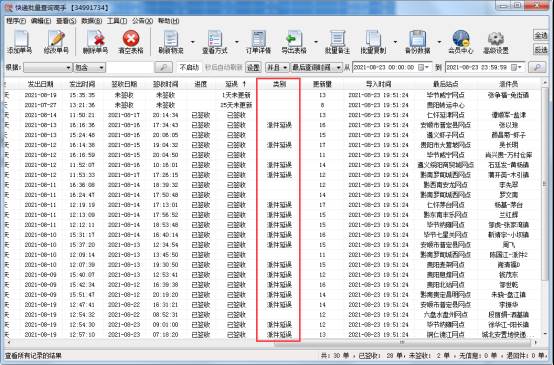Click the horizontal scrollbar right arrow

click(x=536, y=342)
